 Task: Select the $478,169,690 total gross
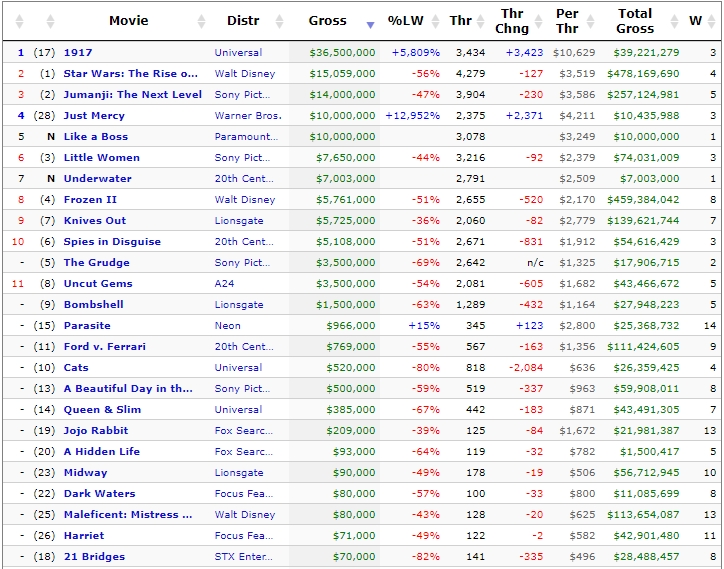click(x=643, y=73)
